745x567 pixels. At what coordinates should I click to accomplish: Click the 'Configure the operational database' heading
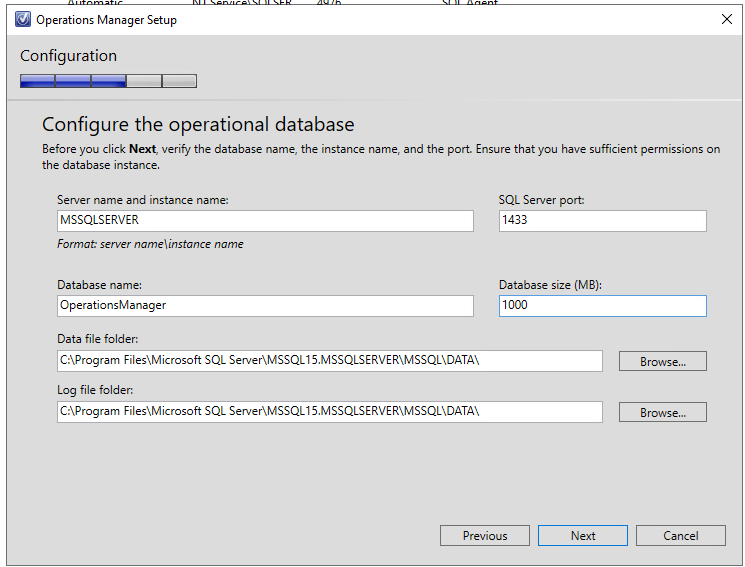tap(198, 125)
